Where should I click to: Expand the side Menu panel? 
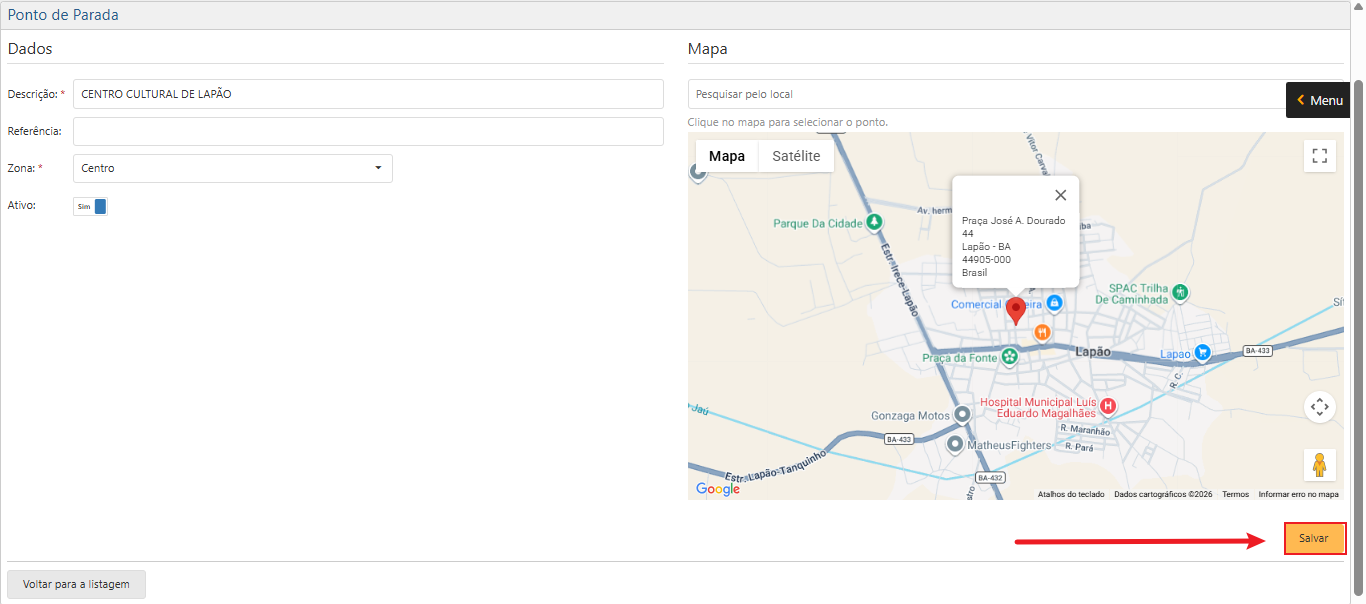(x=1319, y=100)
